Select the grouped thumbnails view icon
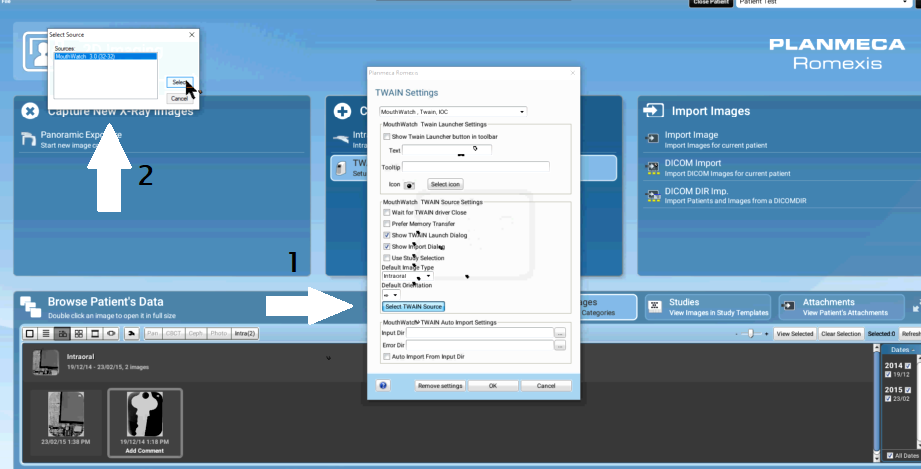Viewport: 921px width, 469px height. (62, 334)
